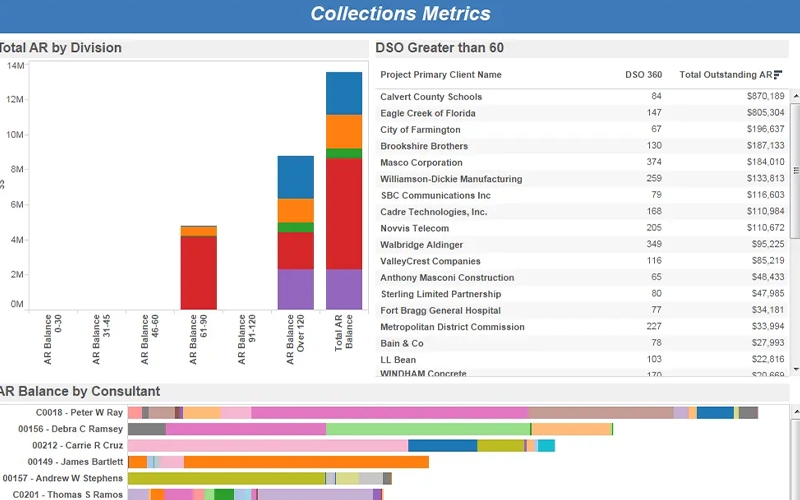The image size is (800, 500).
Task: Click light pink segment in Carrie R Cruz bar
Action: [268, 445]
